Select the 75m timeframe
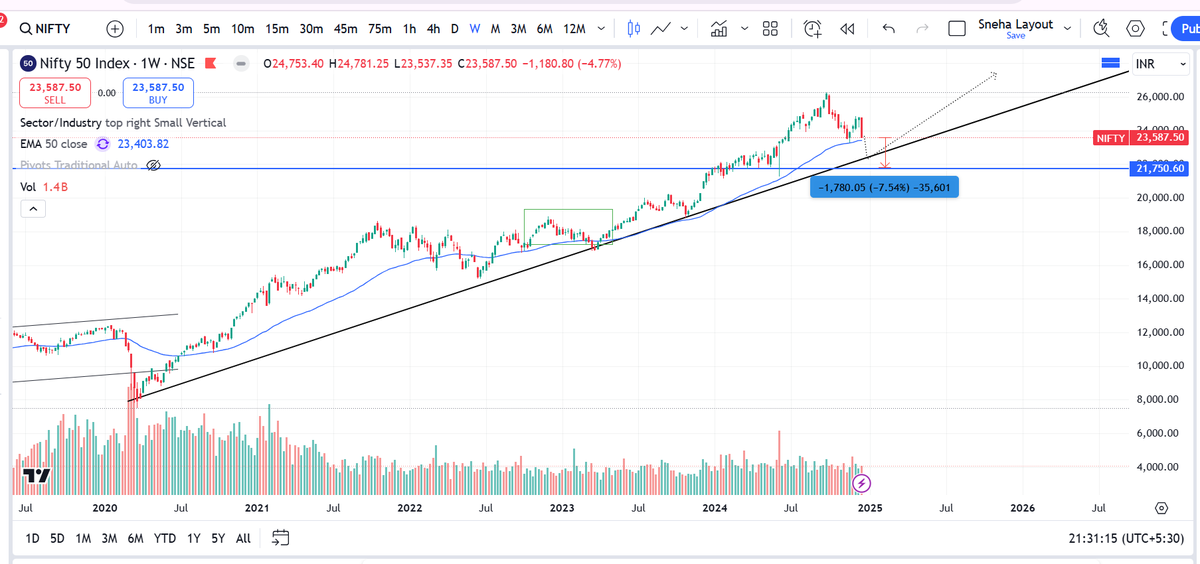The image size is (1200, 564). [380, 29]
